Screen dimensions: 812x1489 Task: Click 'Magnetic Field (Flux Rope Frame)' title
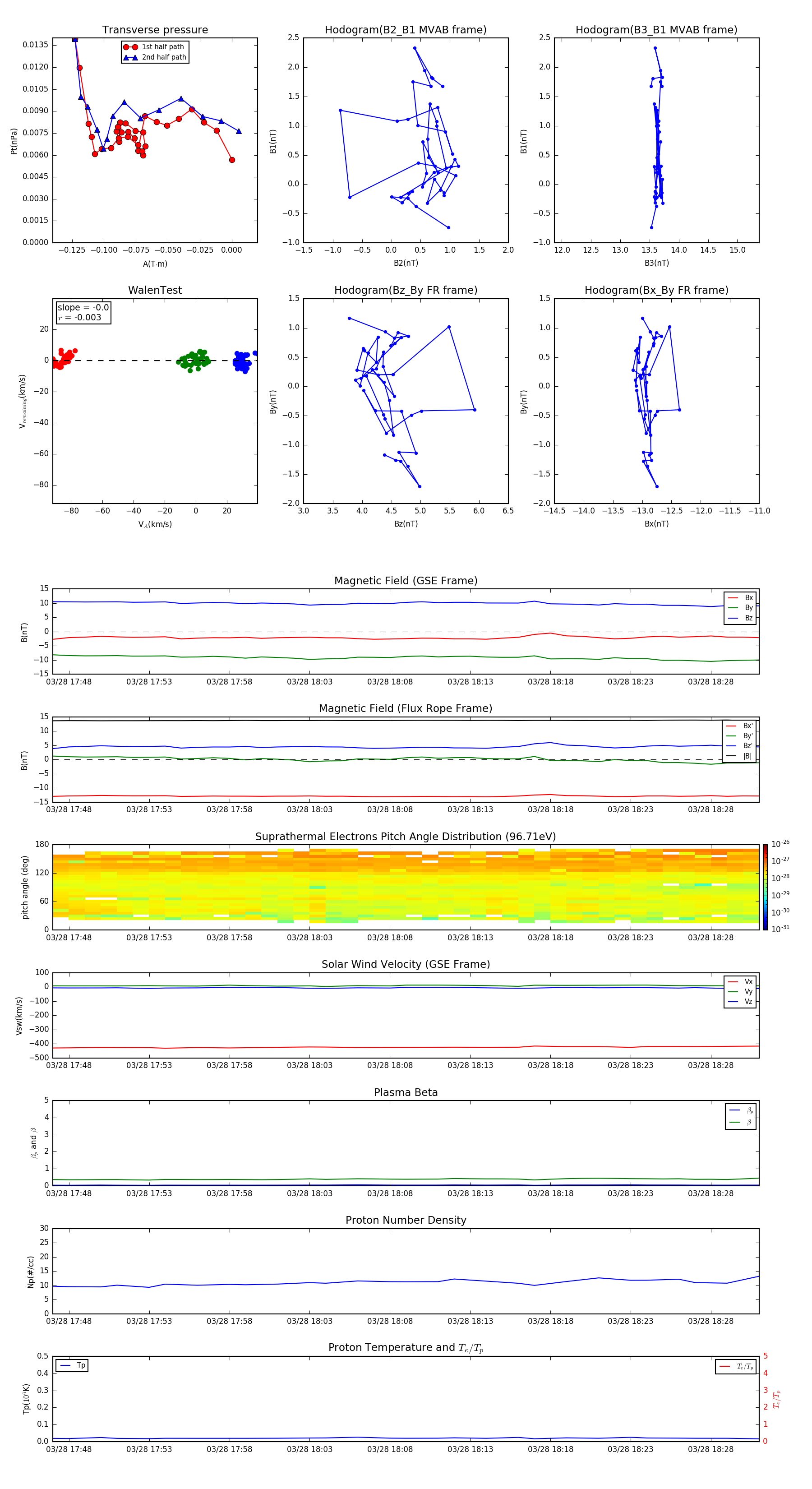pos(406,709)
